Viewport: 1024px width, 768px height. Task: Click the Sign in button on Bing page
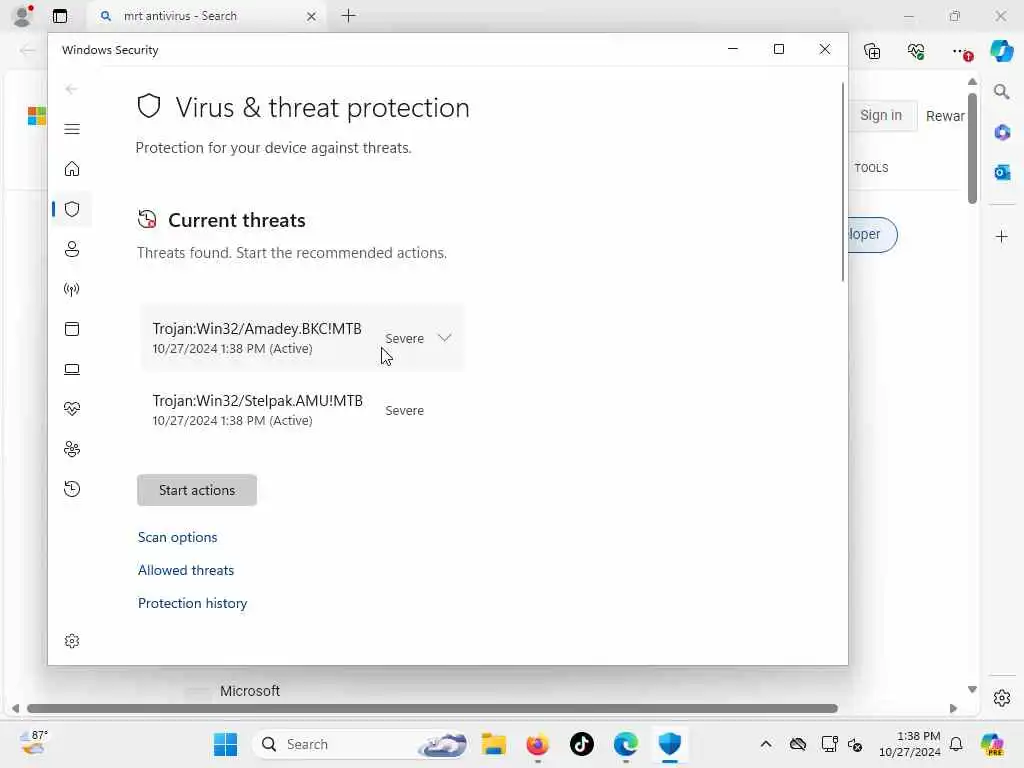[881, 116]
